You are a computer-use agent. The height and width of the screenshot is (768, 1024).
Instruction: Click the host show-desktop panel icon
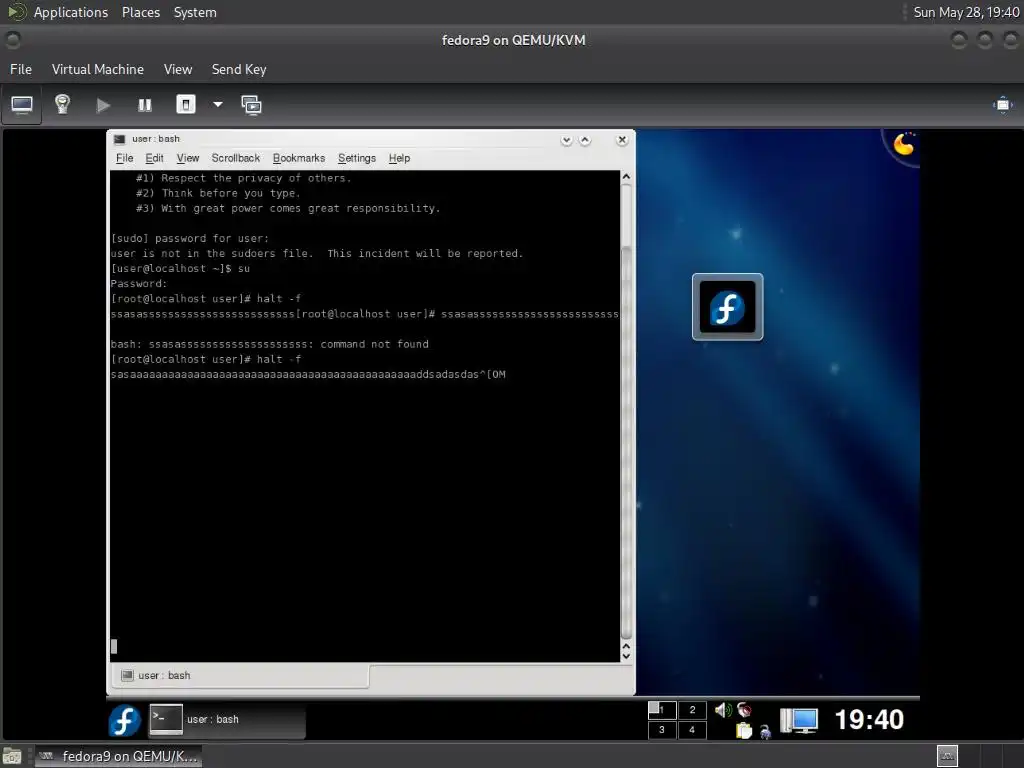point(12,756)
